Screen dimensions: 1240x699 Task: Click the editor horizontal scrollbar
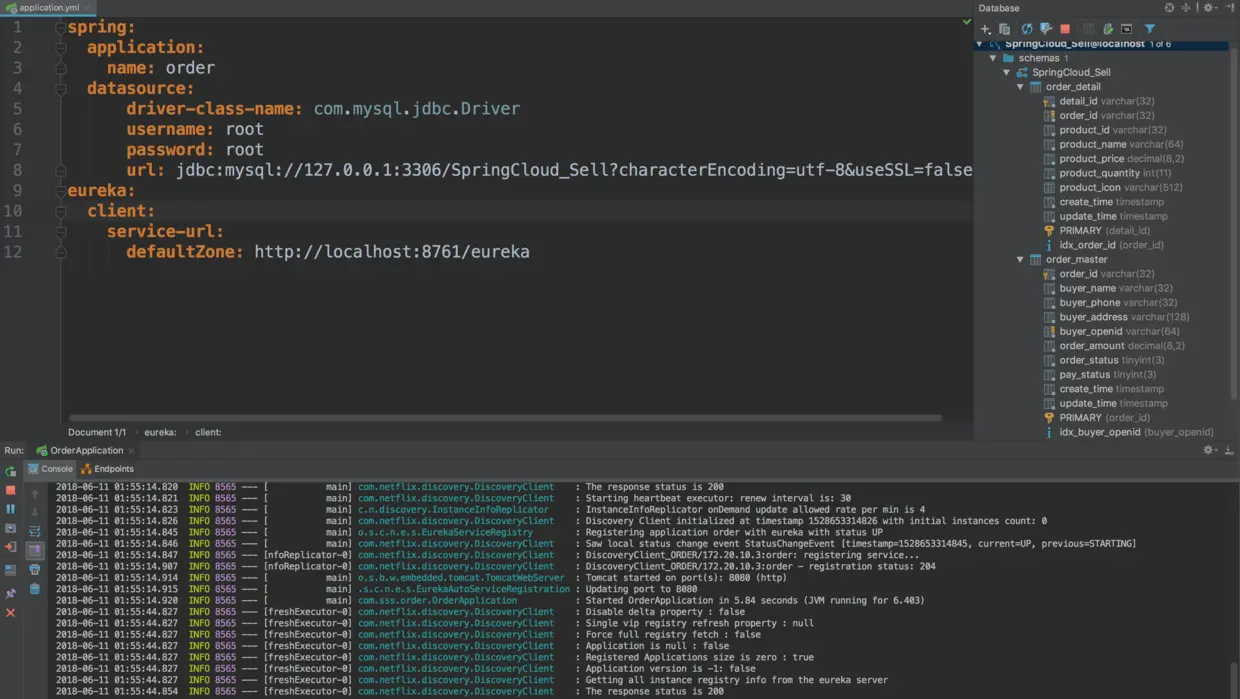(x=505, y=418)
